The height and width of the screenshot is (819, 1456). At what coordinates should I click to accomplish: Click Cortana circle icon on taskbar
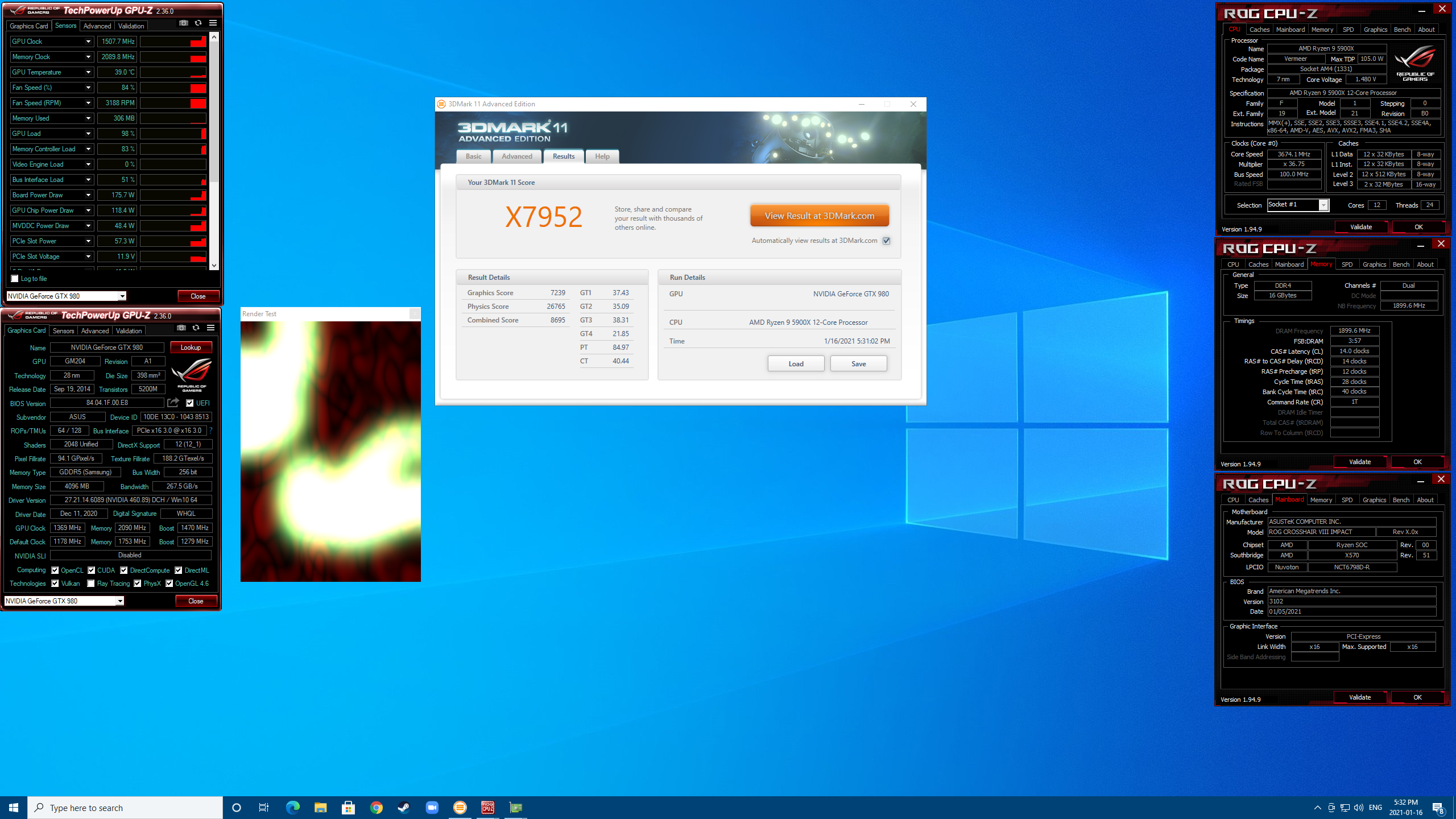pyautogui.click(x=237, y=808)
